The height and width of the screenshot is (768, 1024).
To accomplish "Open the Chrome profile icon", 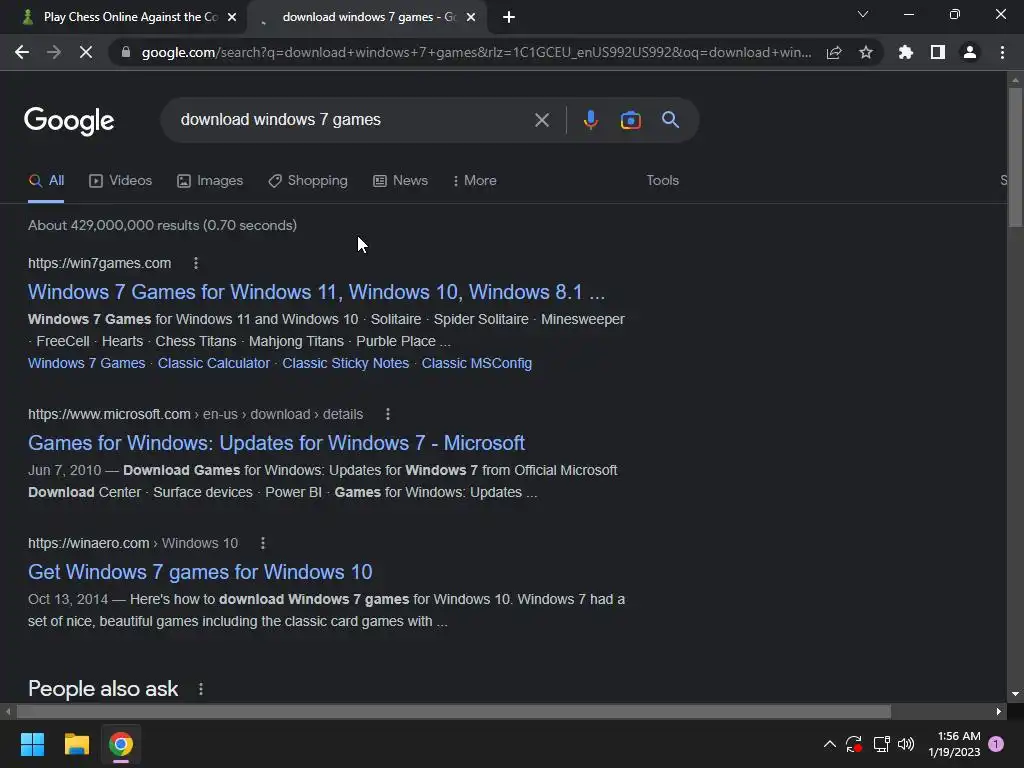I will (970, 52).
